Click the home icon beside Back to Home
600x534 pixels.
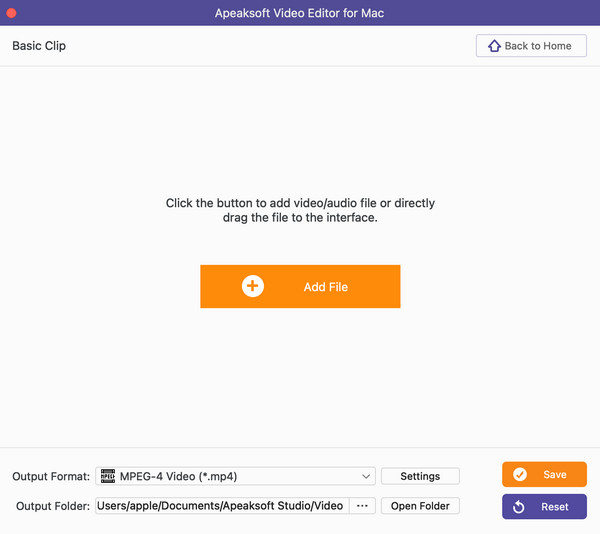point(494,46)
